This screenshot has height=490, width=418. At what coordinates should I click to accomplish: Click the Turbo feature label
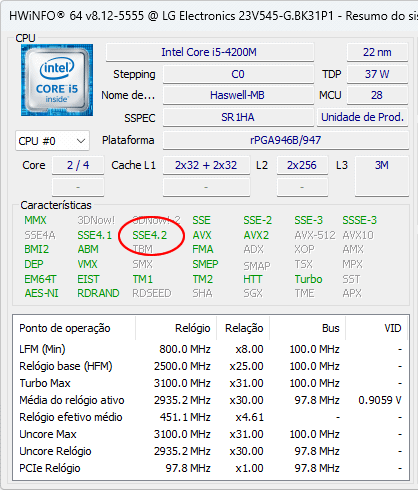[308, 279]
